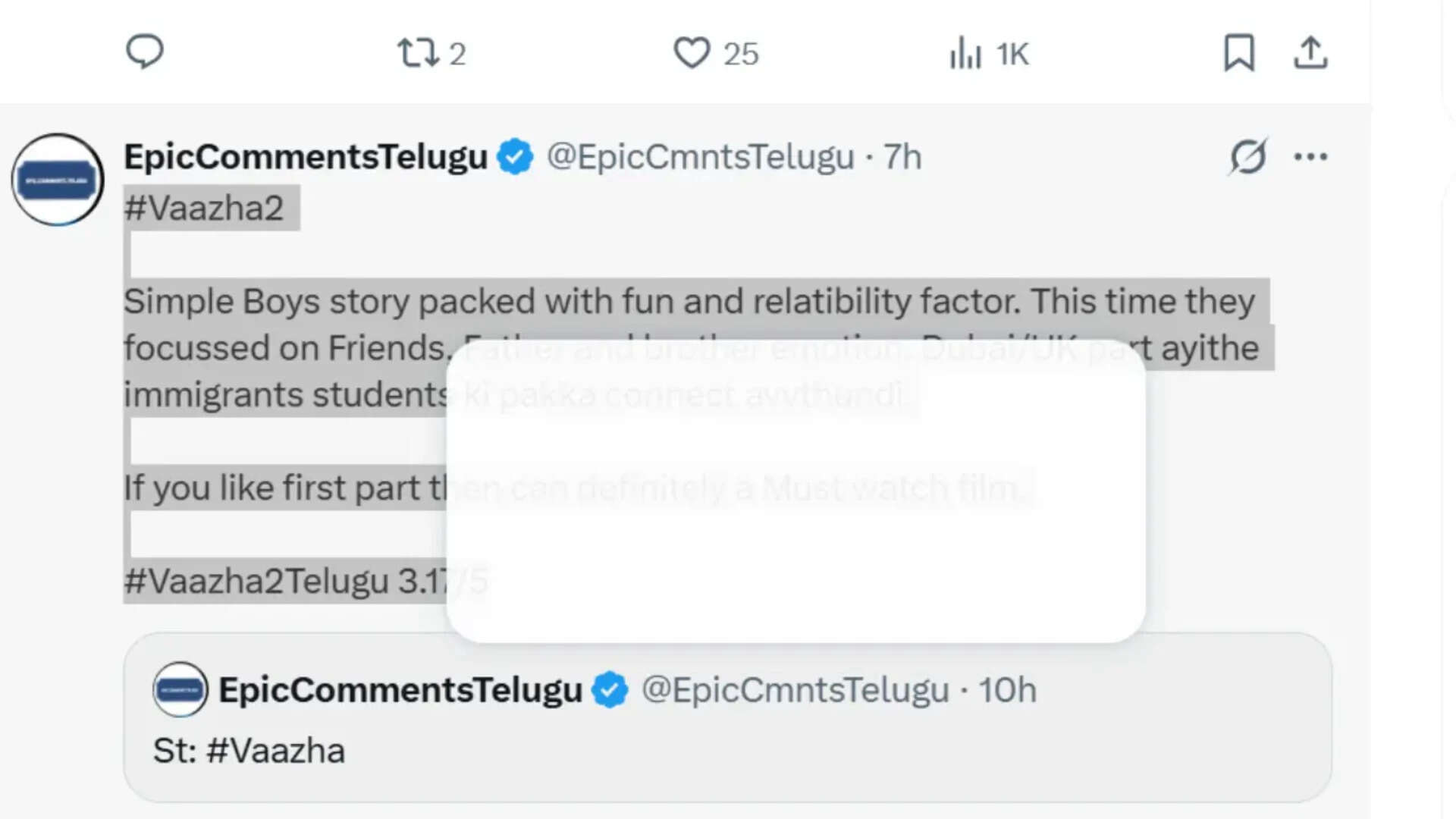Open the 7h timestamp link
The height and width of the screenshot is (819, 1456).
(902, 157)
